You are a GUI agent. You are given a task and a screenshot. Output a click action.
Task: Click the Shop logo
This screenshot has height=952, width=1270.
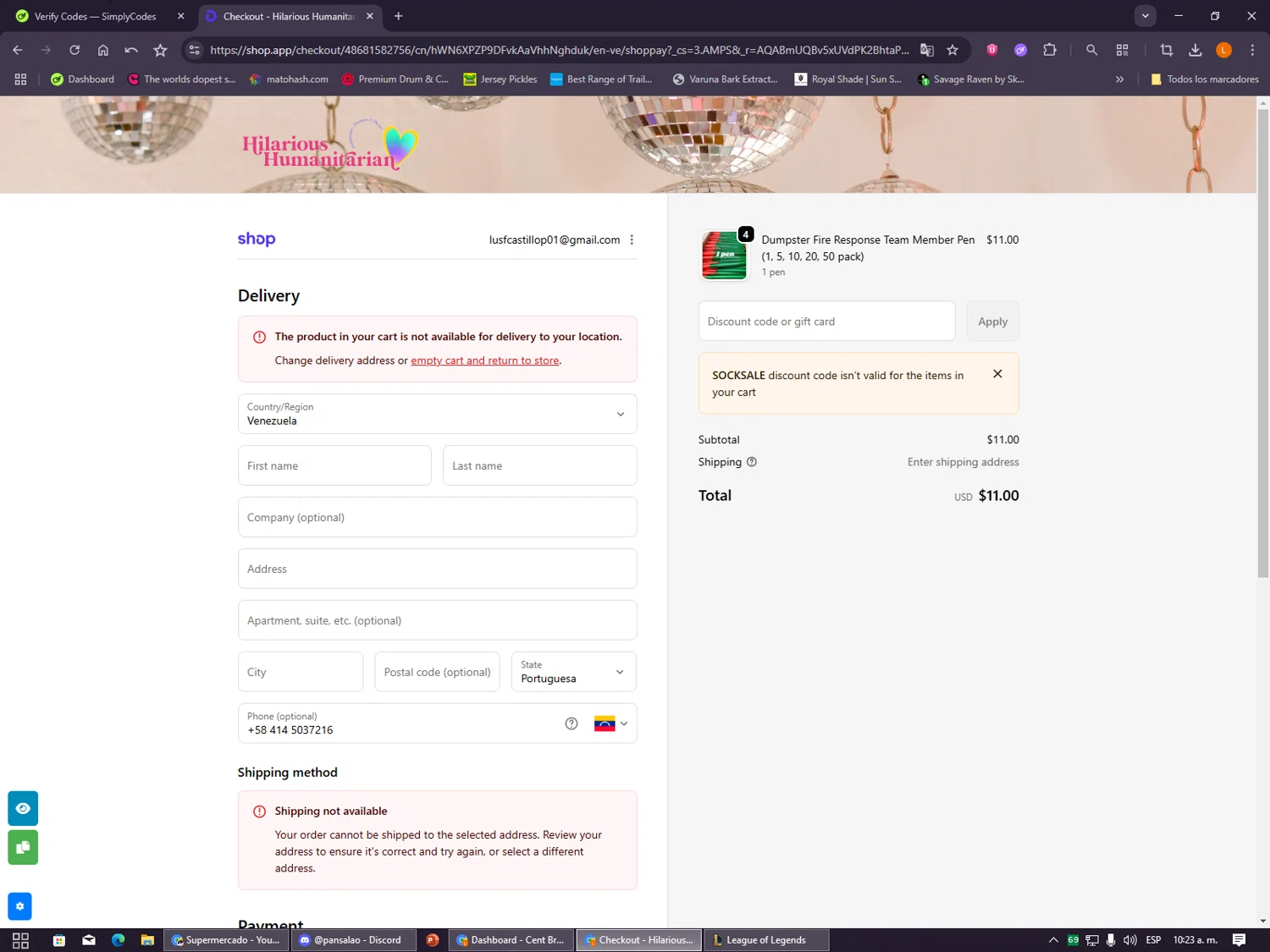click(x=257, y=239)
